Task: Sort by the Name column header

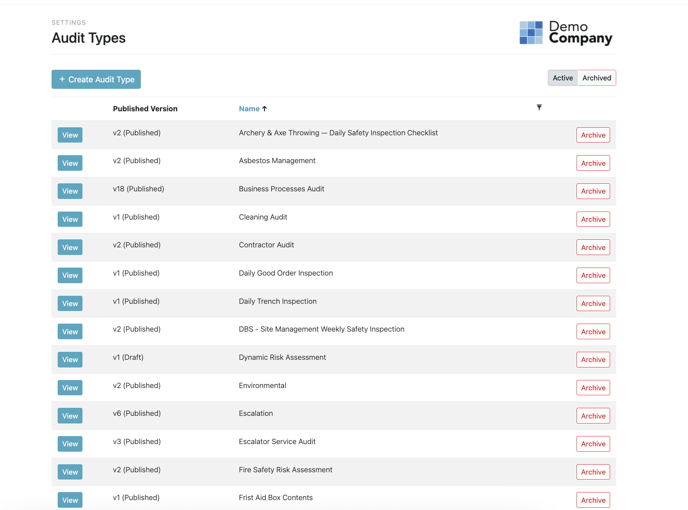Action: coord(249,109)
